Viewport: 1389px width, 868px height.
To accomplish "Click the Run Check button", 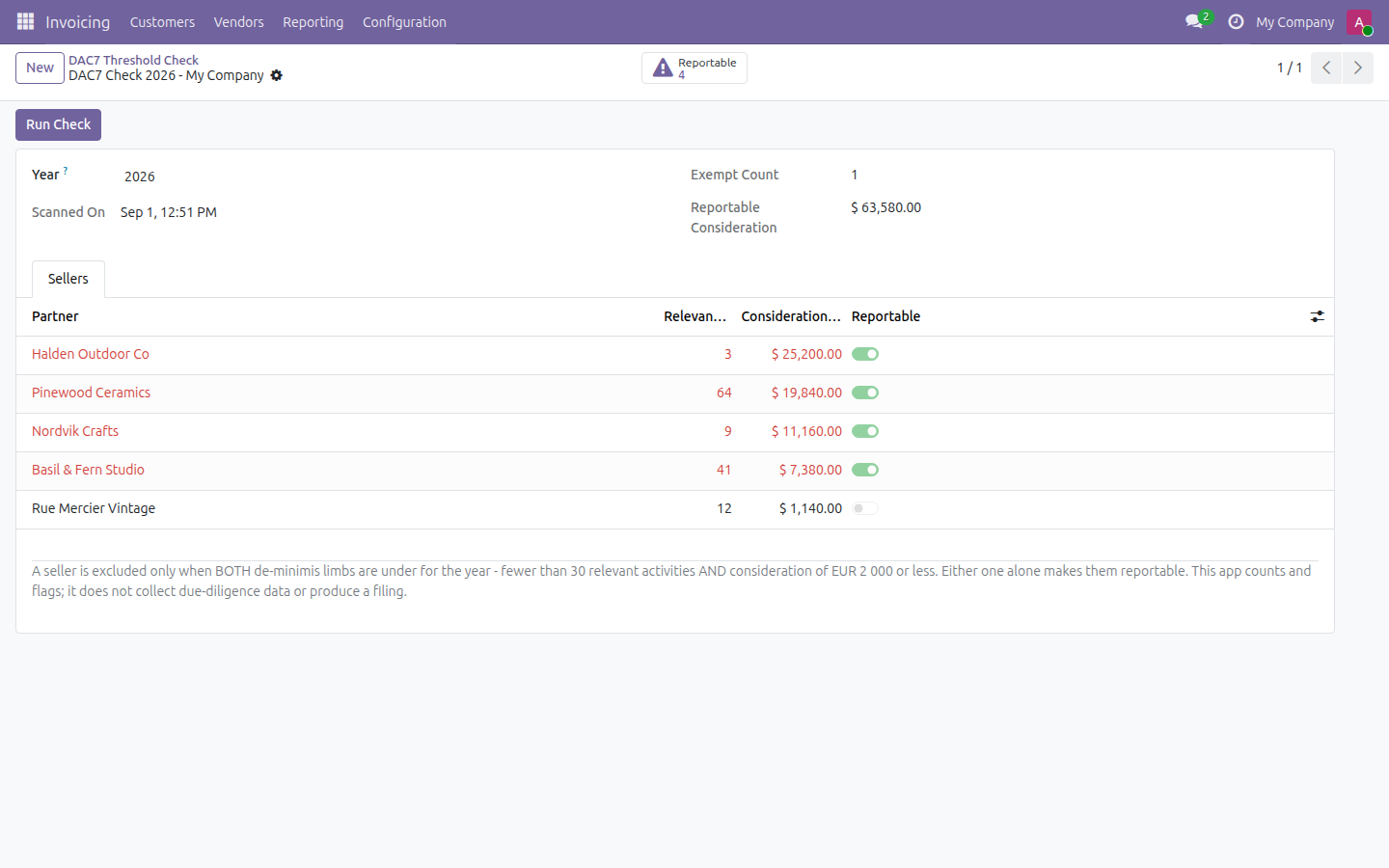I will 58,124.
